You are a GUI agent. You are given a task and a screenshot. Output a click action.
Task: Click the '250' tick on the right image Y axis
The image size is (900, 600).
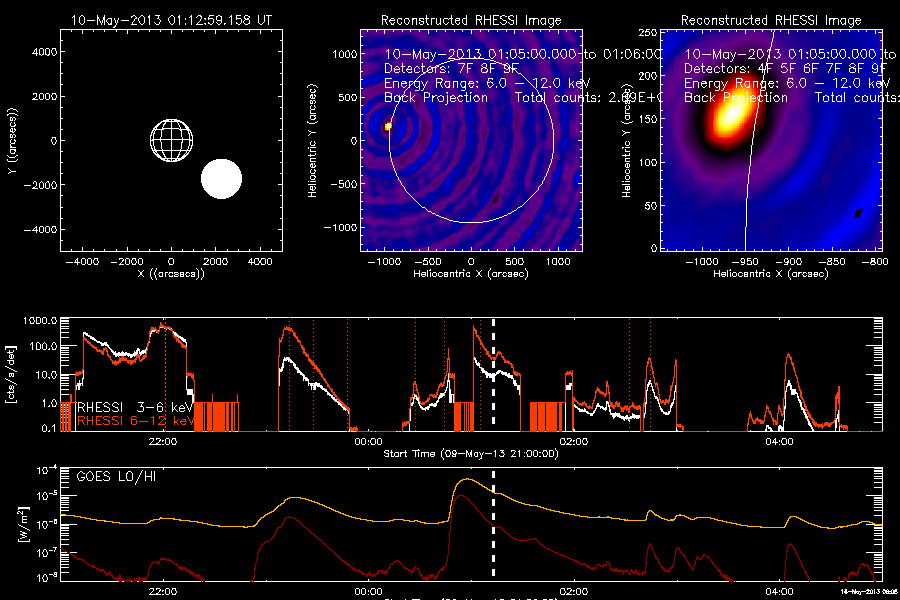(x=647, y=33)
